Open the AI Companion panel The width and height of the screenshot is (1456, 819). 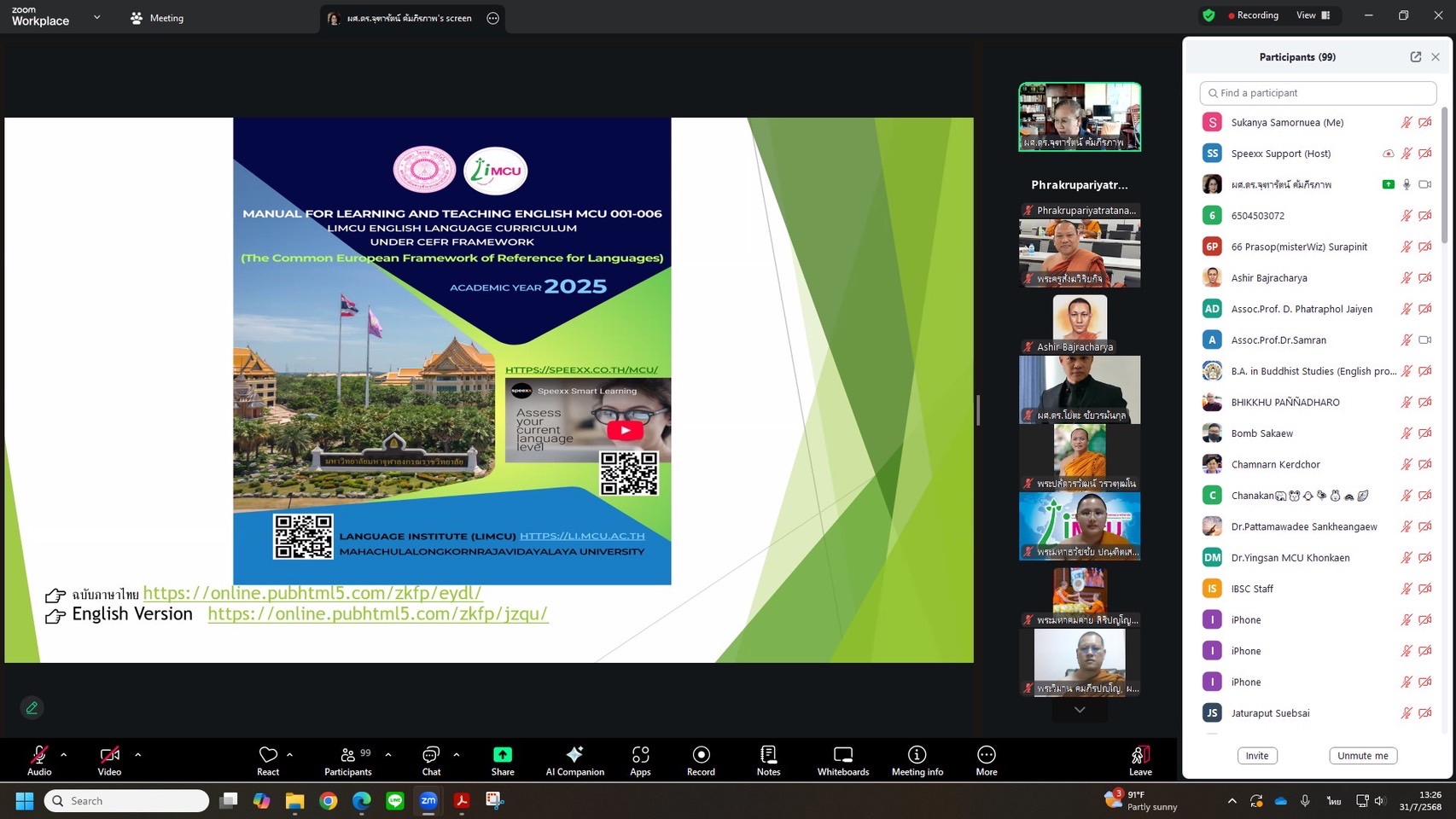[574, 760]
